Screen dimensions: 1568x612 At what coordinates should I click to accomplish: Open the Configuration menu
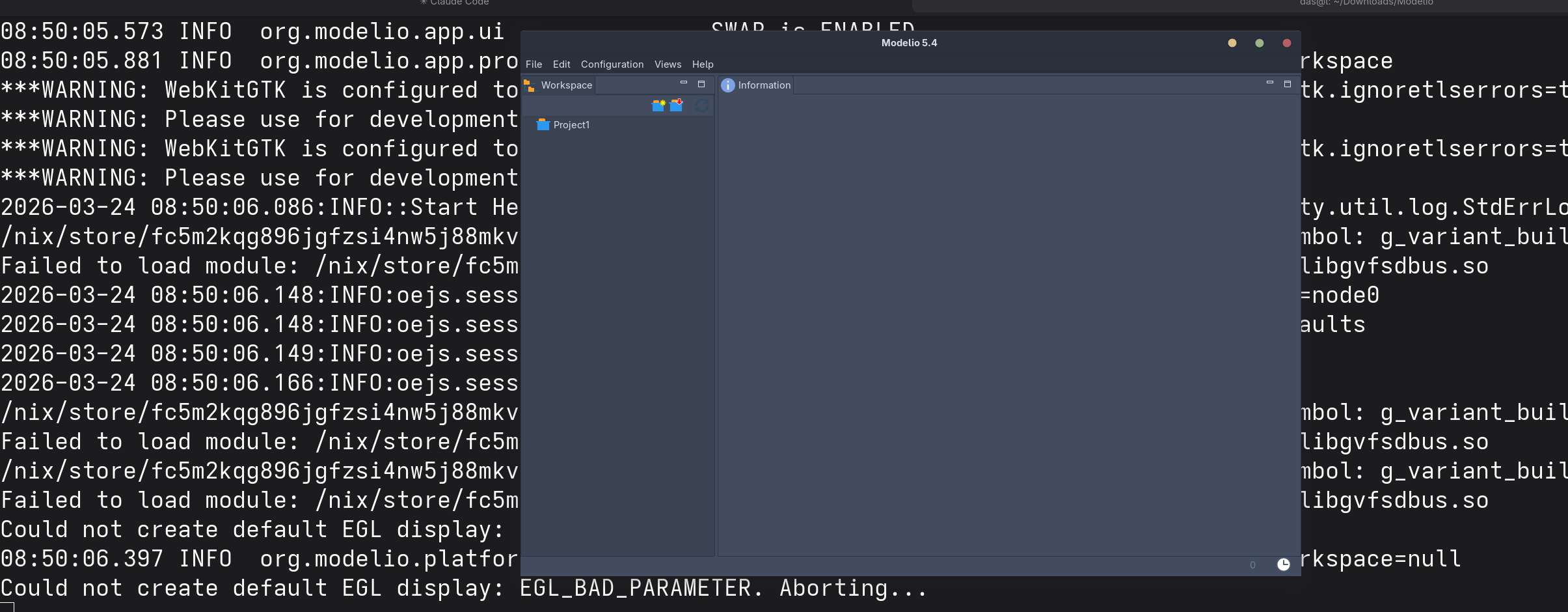612,64
